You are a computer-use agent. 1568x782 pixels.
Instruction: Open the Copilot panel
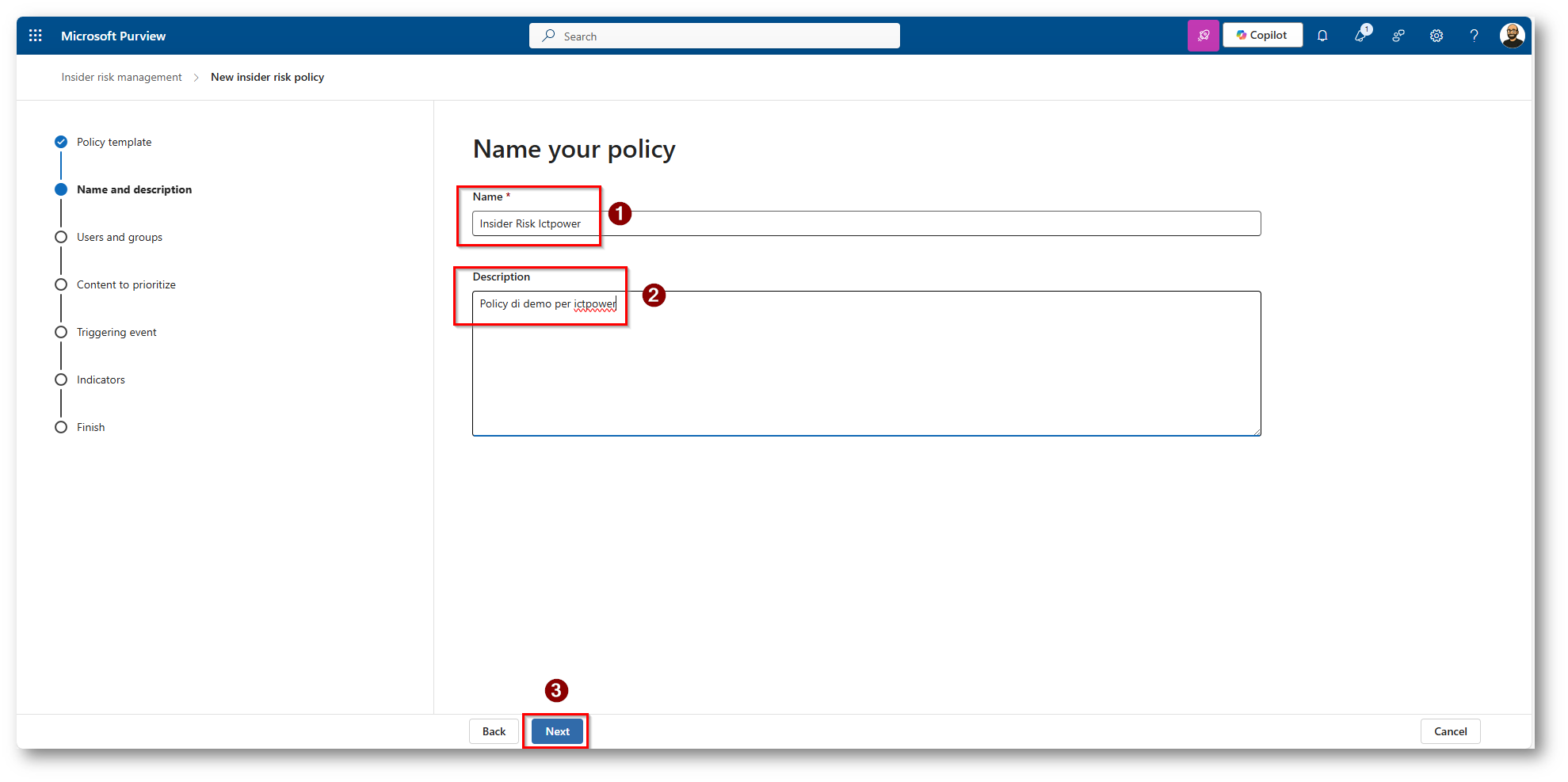click(x=1262, y=35)
